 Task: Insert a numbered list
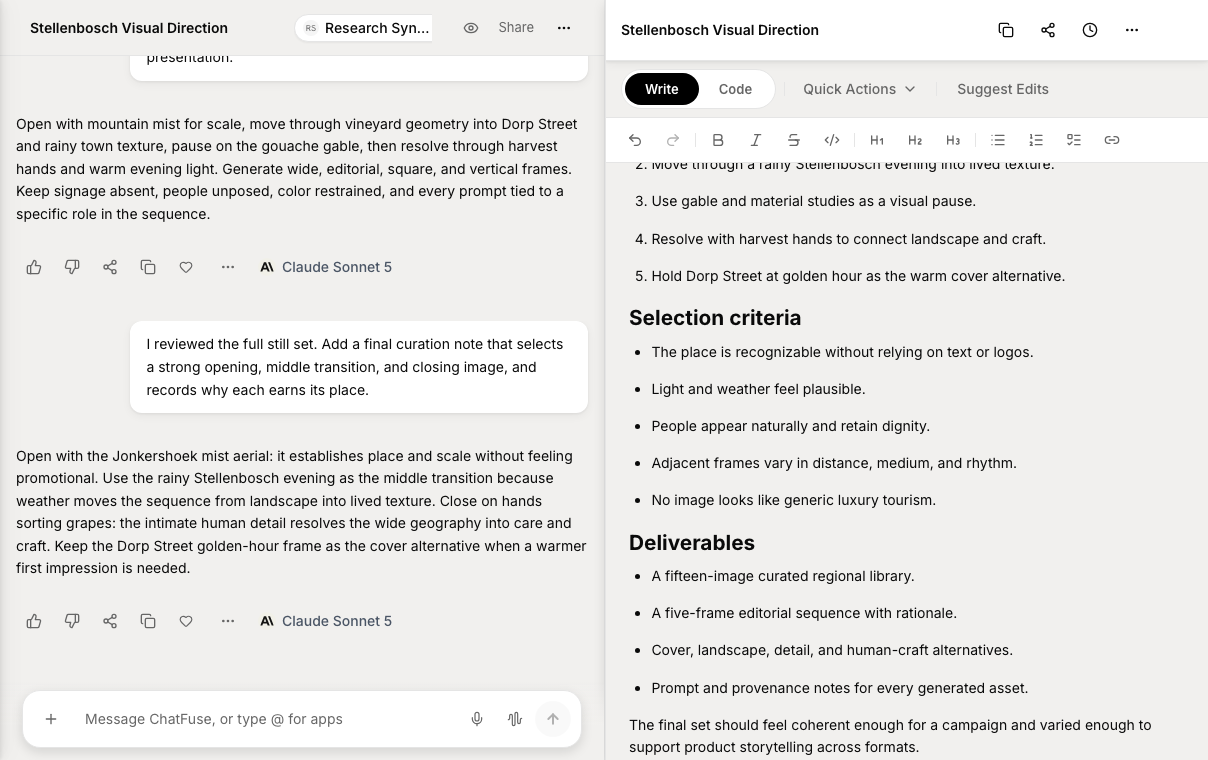click(x=1036, y=140)
